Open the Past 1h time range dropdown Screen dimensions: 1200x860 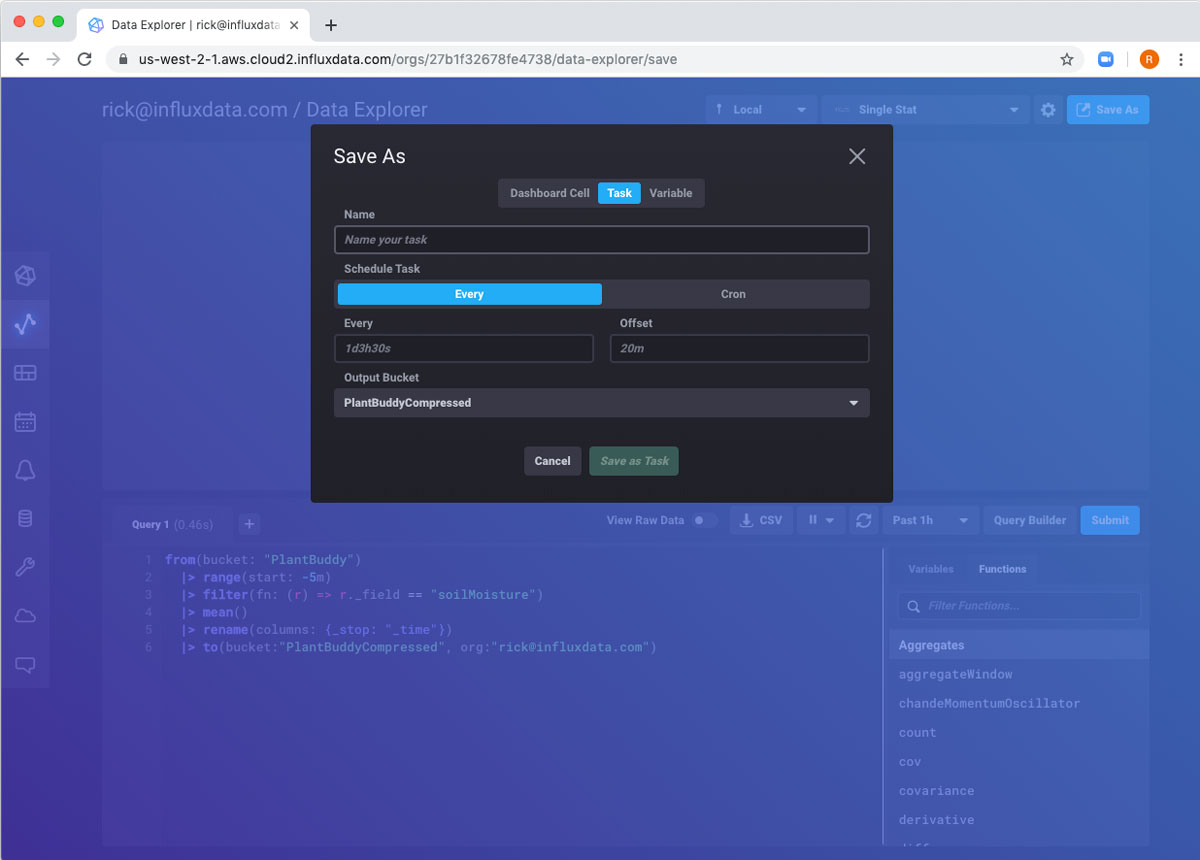pyautogui.click(x=930, y=520)
